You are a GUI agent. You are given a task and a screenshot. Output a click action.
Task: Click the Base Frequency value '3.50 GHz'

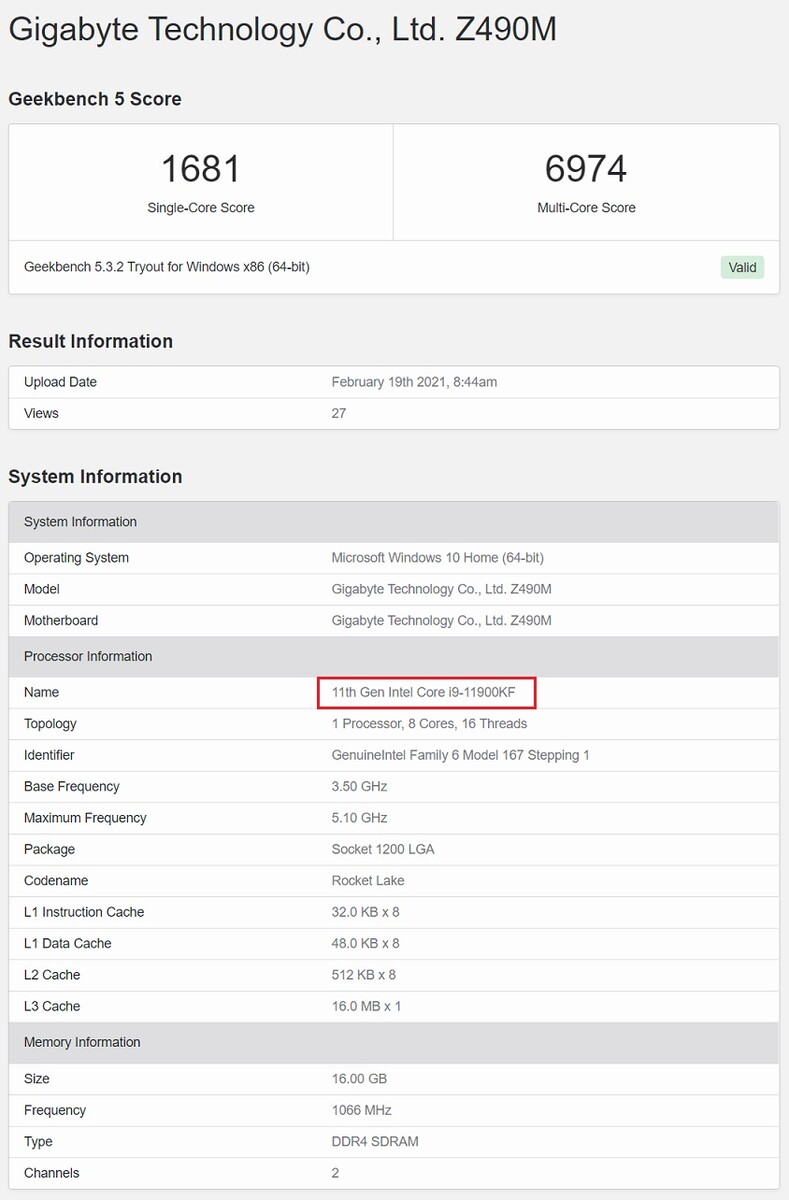tap(359, 786)
